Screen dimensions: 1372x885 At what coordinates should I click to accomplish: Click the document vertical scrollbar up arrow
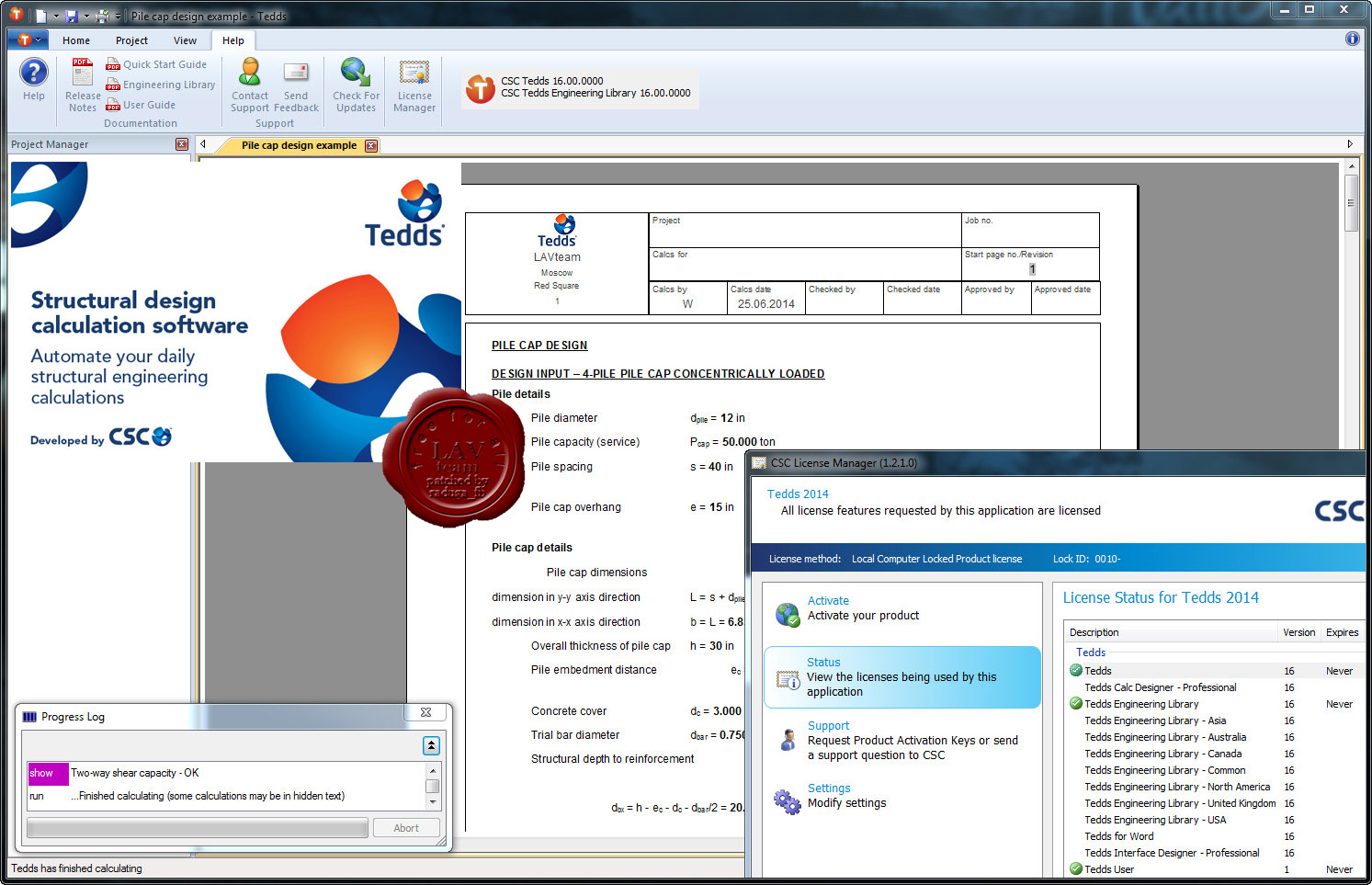click(1351, 167)
